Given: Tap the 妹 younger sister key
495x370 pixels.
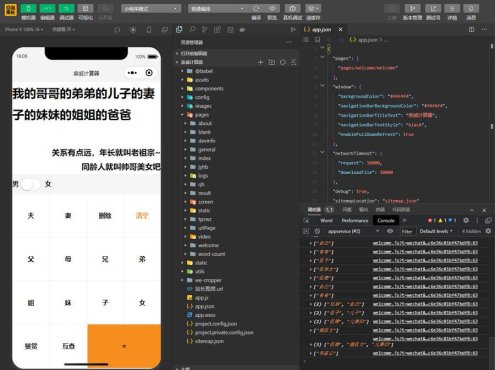Looking at the screenshot, I should click(x=68, y=303).
